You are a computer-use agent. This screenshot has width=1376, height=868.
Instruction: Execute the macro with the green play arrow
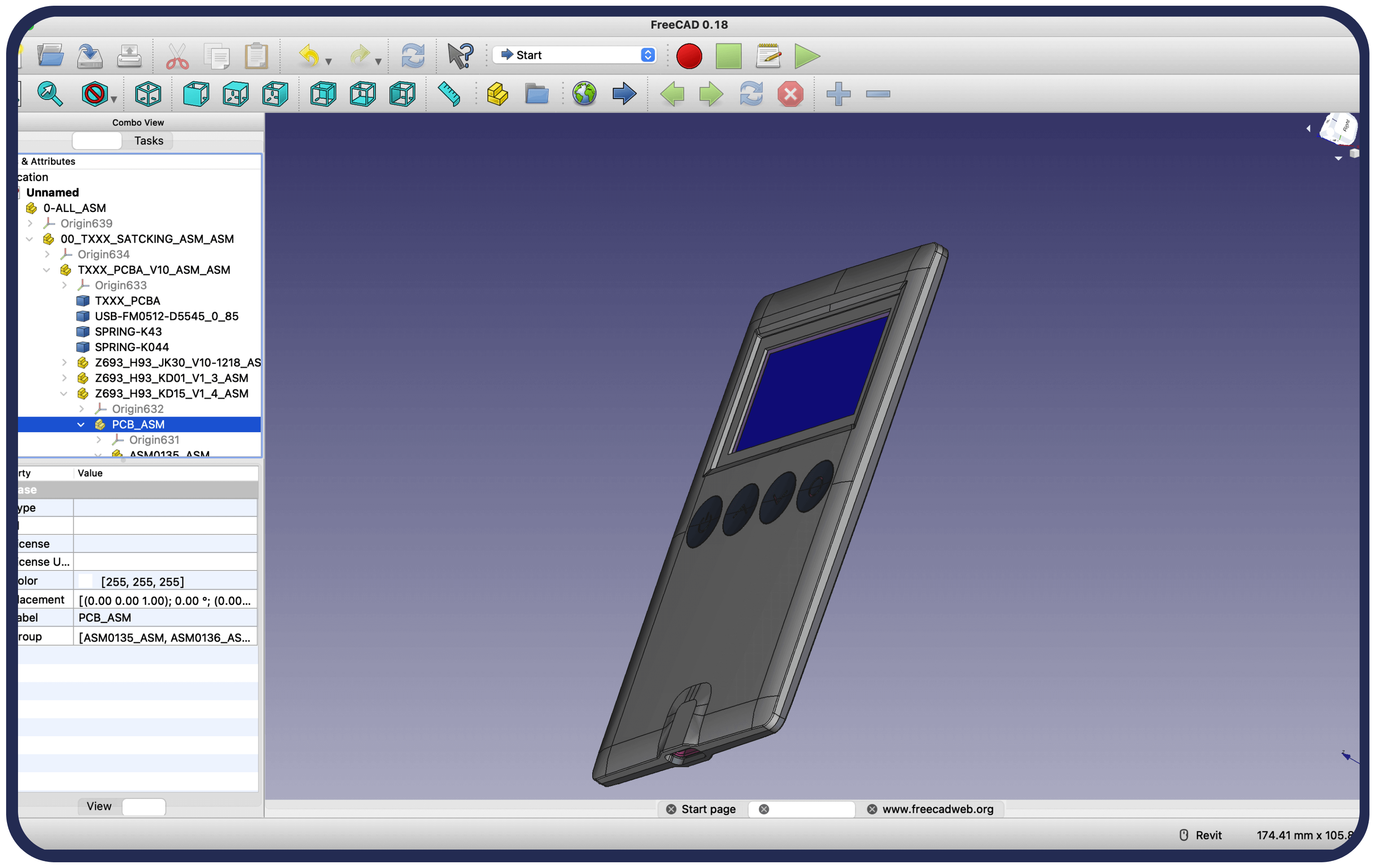click(x=807, y=56)
